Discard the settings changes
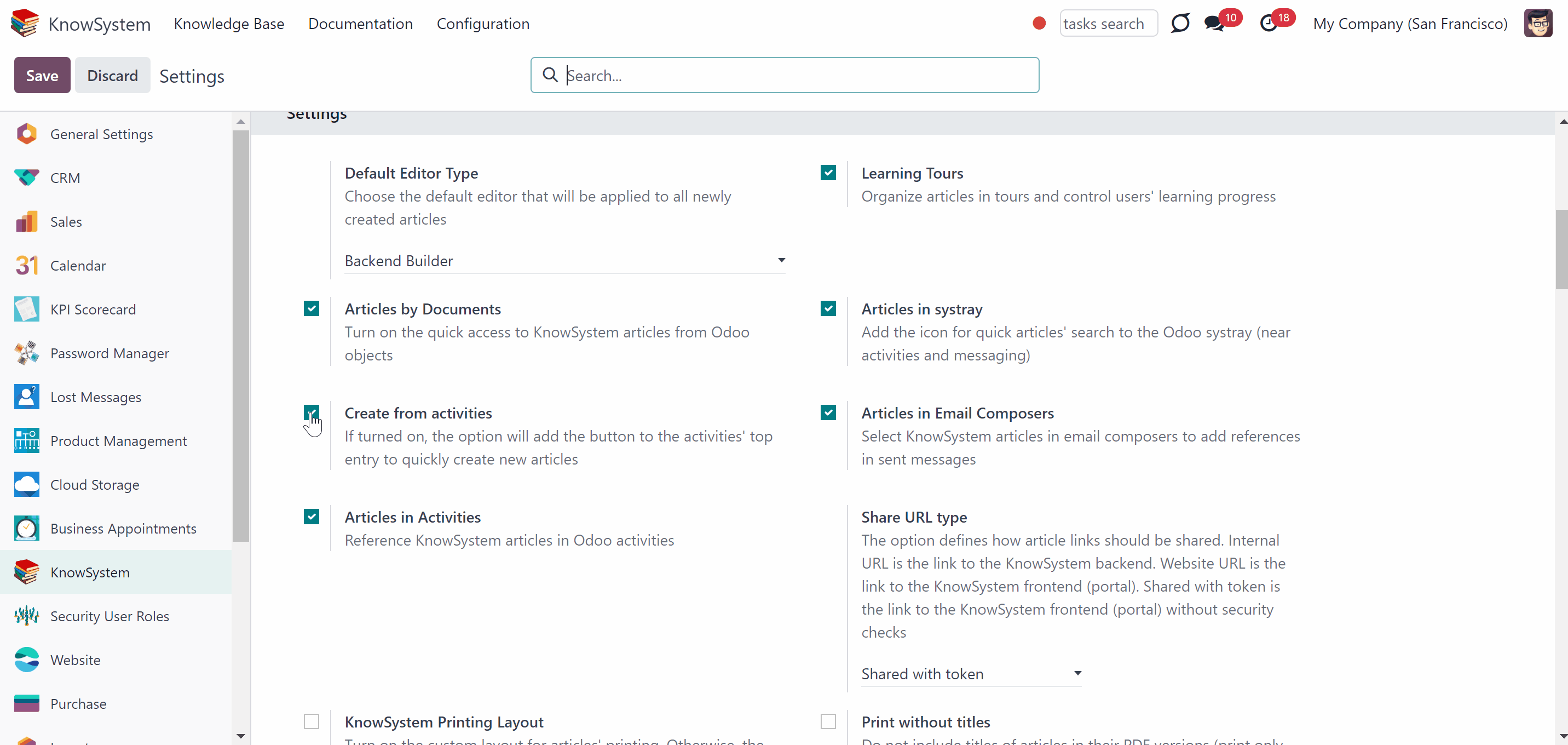This screenshot has width=1568, height=745. pyautogui.click(x=113, y=75)
